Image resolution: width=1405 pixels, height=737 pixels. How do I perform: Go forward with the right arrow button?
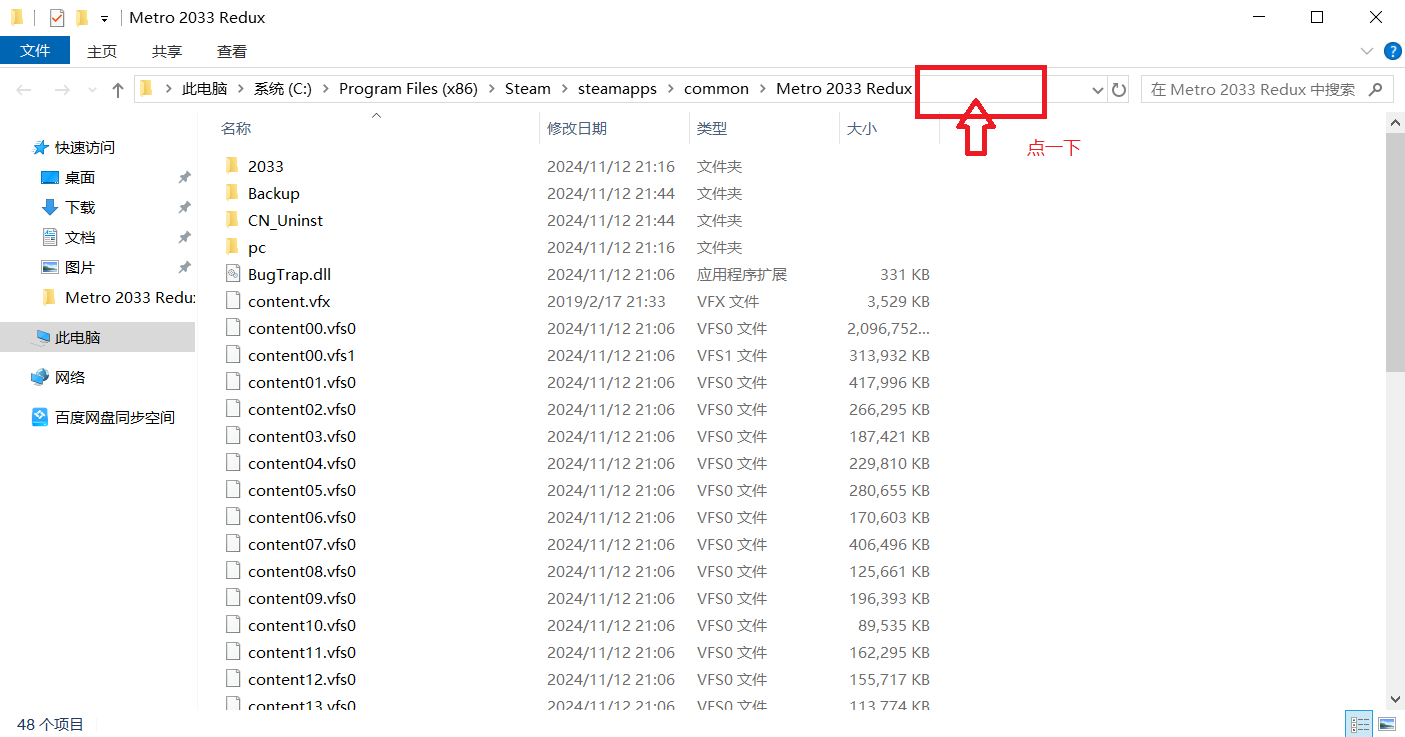coord(62,90)
